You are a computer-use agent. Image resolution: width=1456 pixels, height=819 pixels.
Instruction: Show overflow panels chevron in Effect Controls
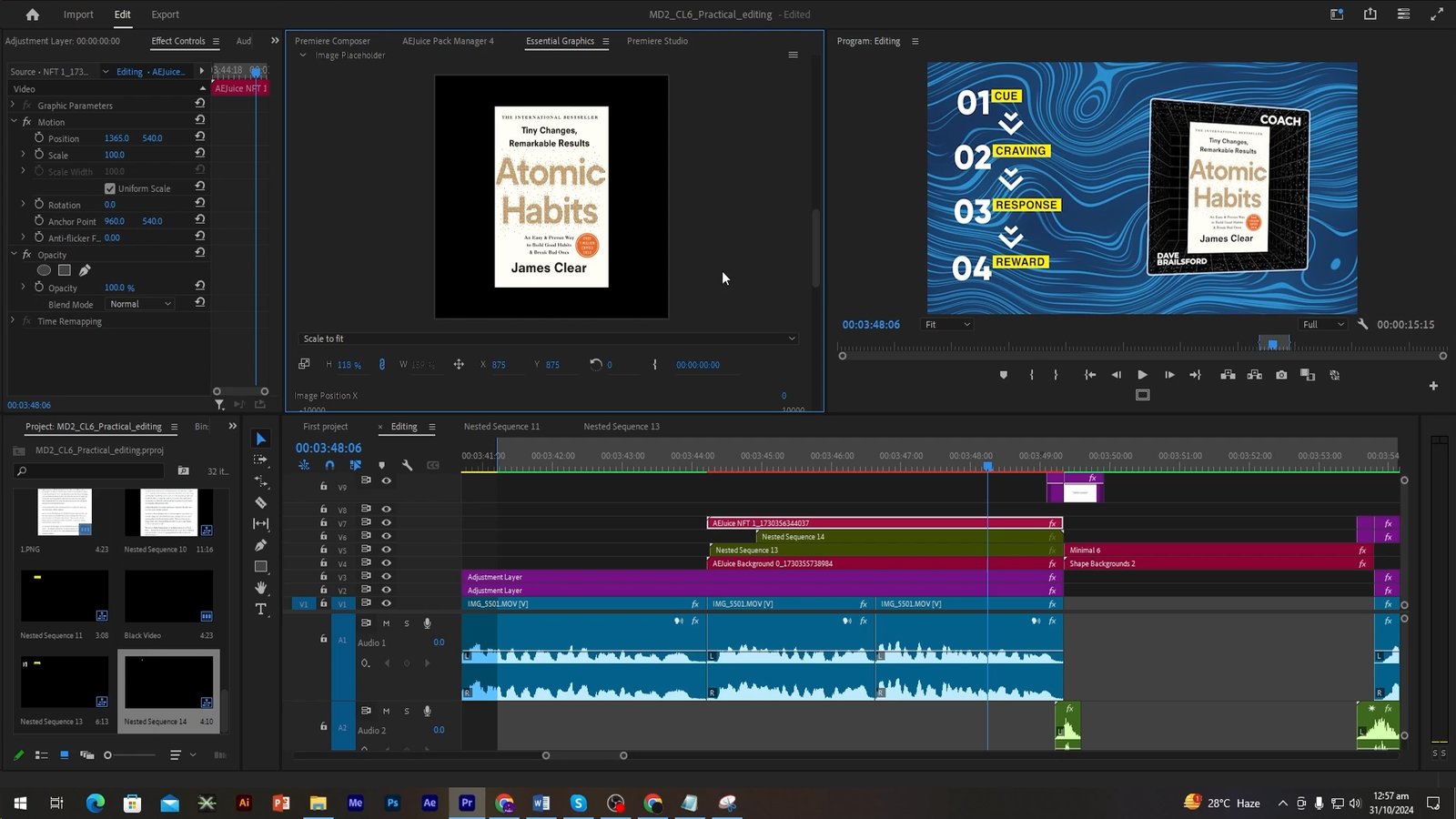[275, 41]
